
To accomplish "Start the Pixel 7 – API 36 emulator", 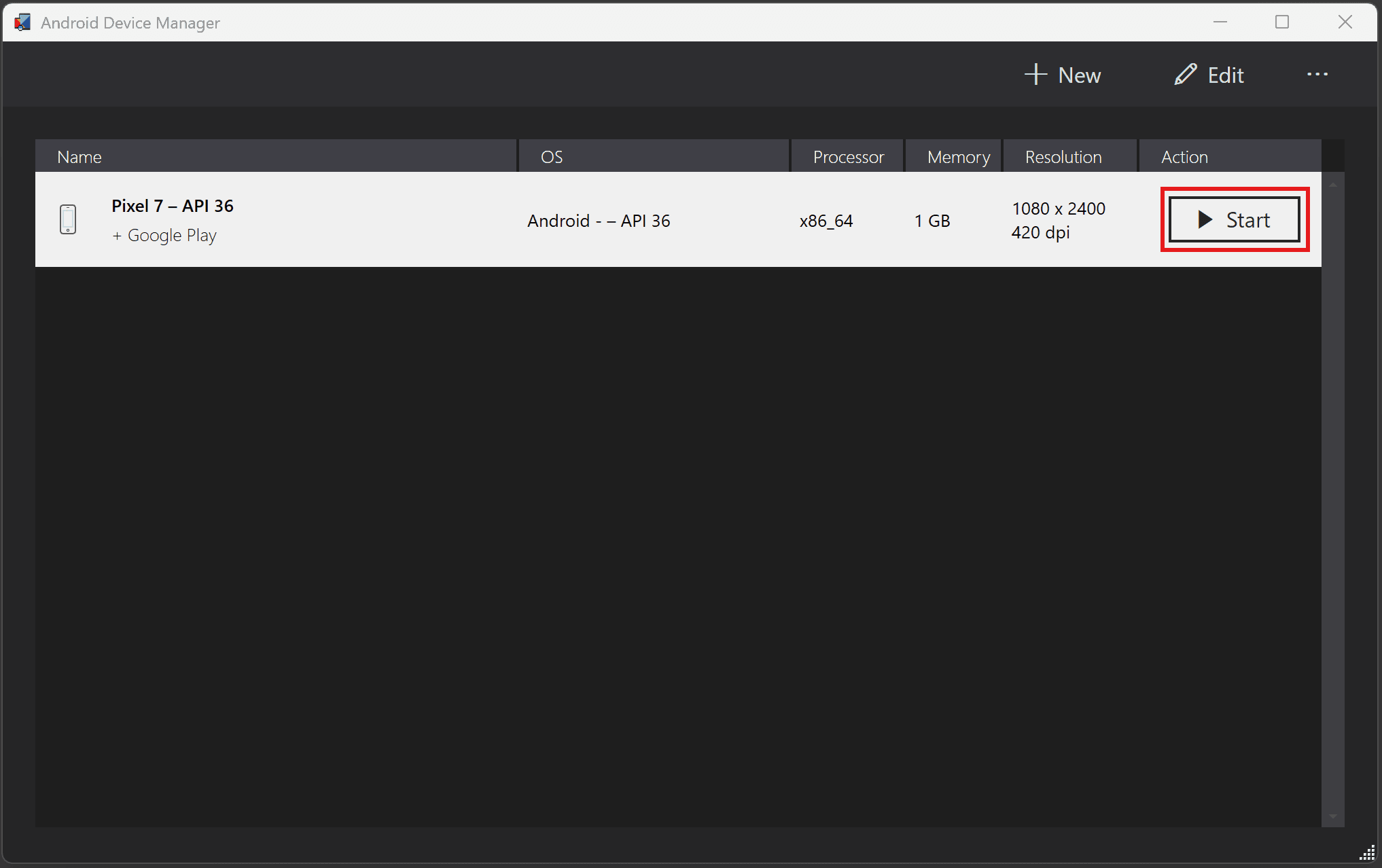I will (1235, 219).
